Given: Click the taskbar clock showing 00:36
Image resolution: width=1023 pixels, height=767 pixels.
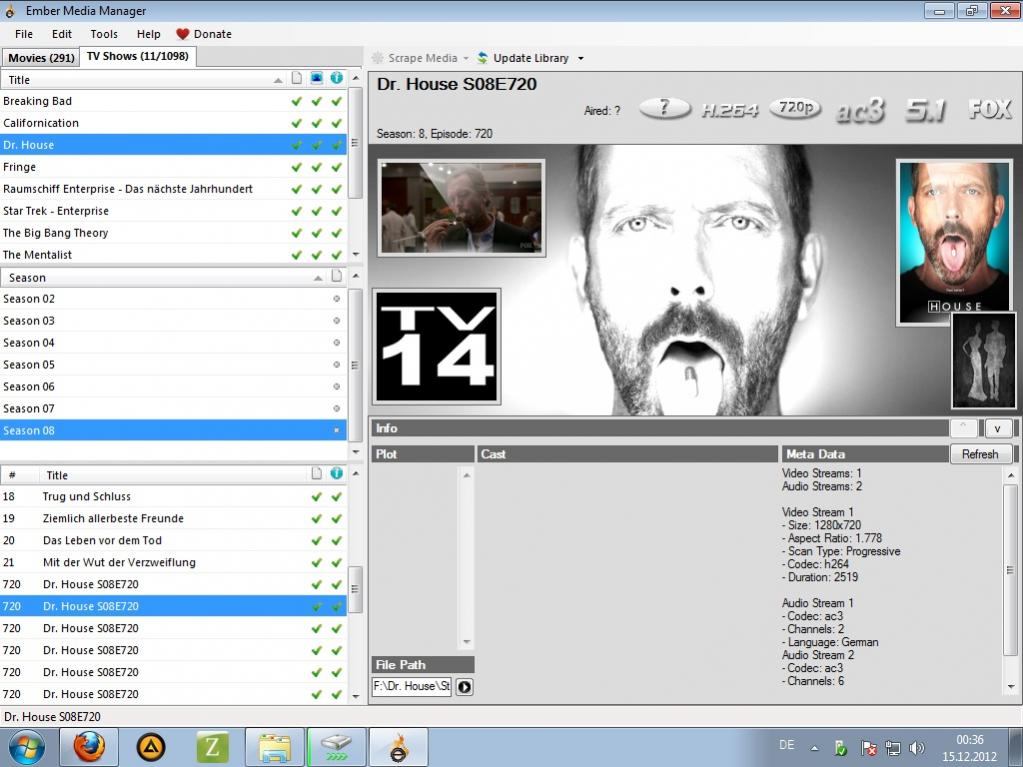Looking at the screenshot, I should click(x=970, y=740).
